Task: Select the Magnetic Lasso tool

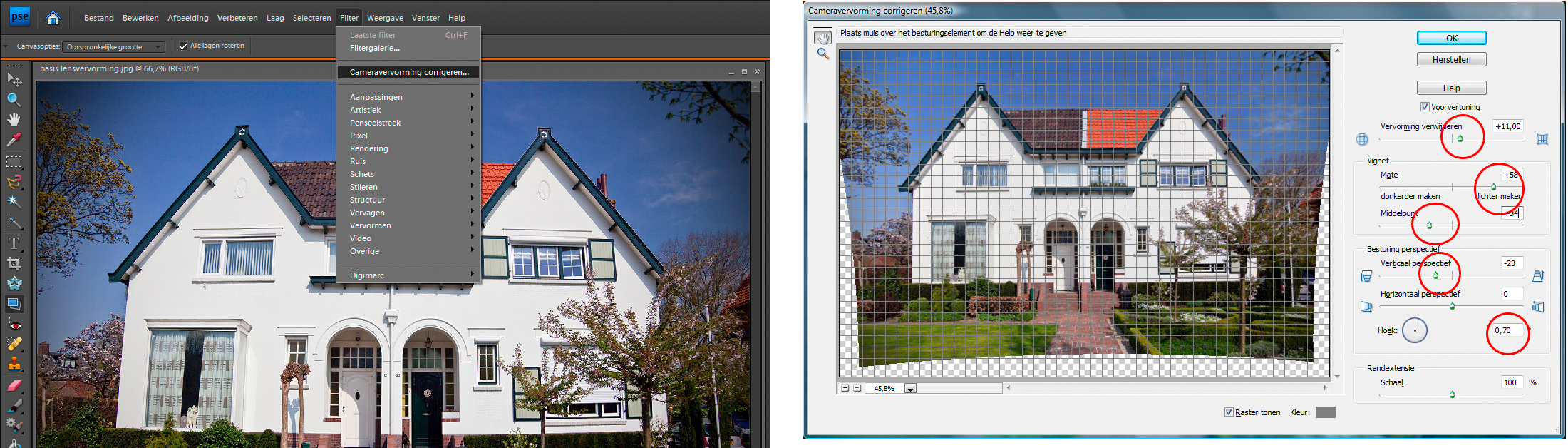Action: 14,182
